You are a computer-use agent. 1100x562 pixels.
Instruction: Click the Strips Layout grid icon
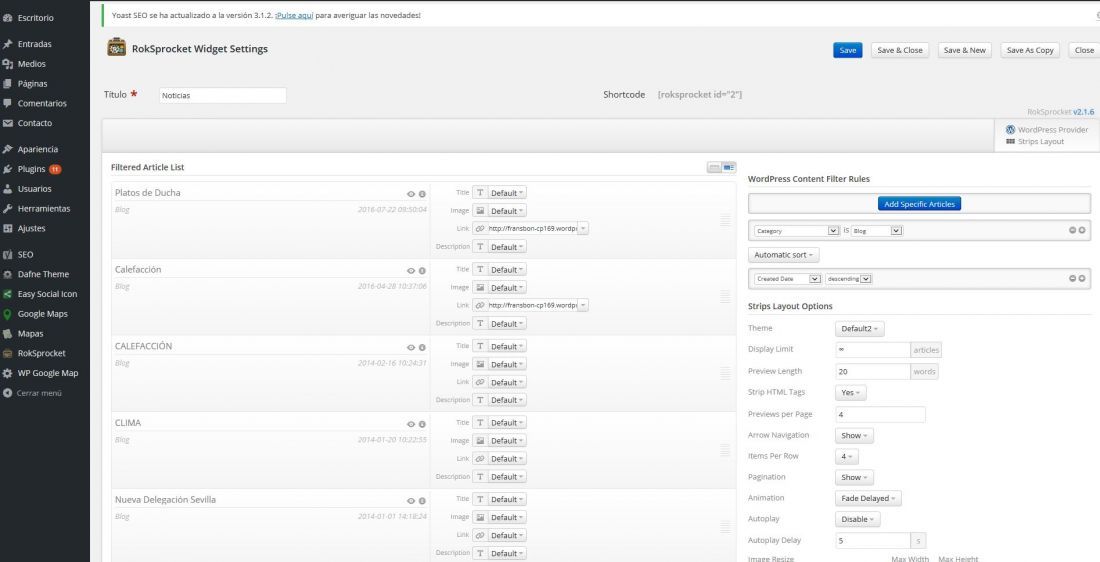1010,142
